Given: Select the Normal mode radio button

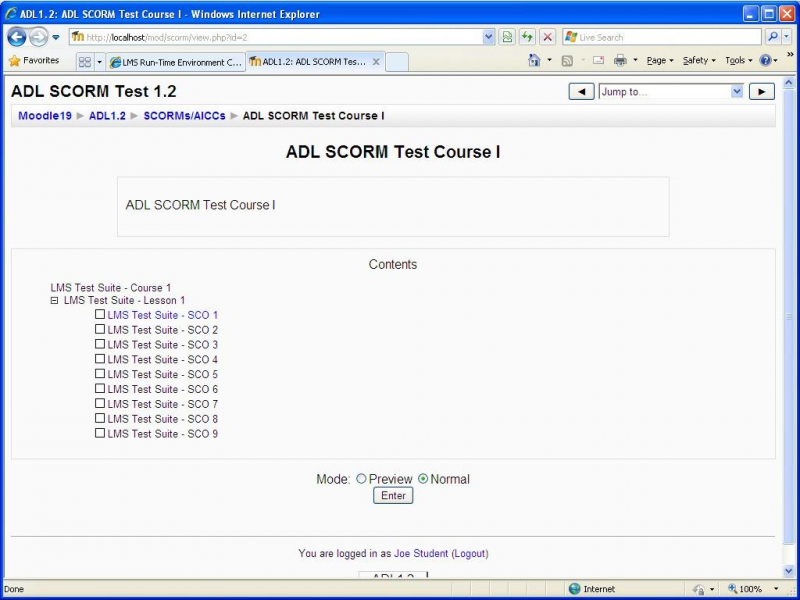Looking at the screenshot, I should pos(423,479).
